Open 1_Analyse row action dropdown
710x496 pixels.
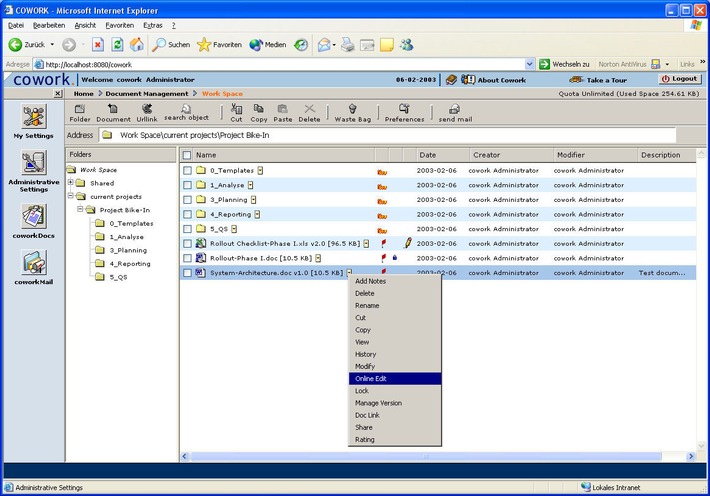(250, 185)
